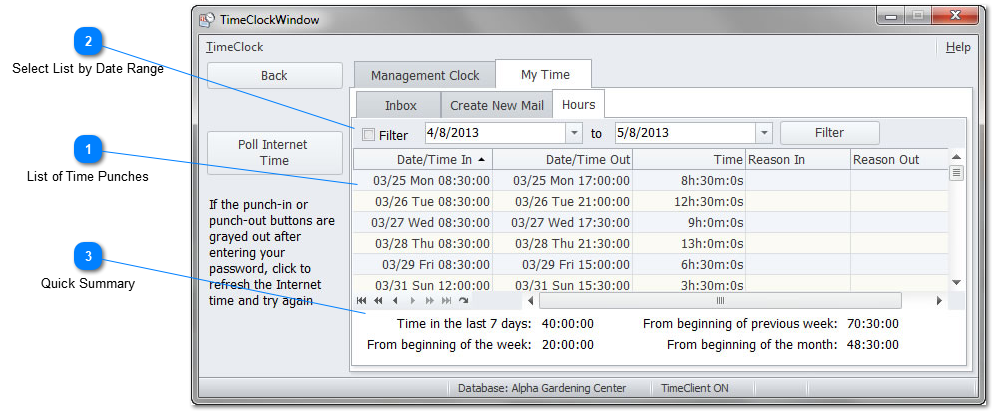Go to last record navigator icon
Viewport: 995px width, 414px height.
click(x=446, y=300)
